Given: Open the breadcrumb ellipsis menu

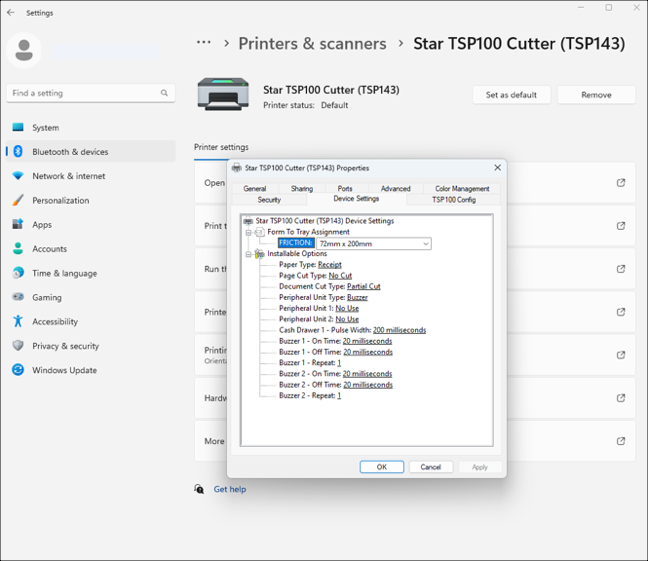Looking at the screenshot, I should coord(204,43).
